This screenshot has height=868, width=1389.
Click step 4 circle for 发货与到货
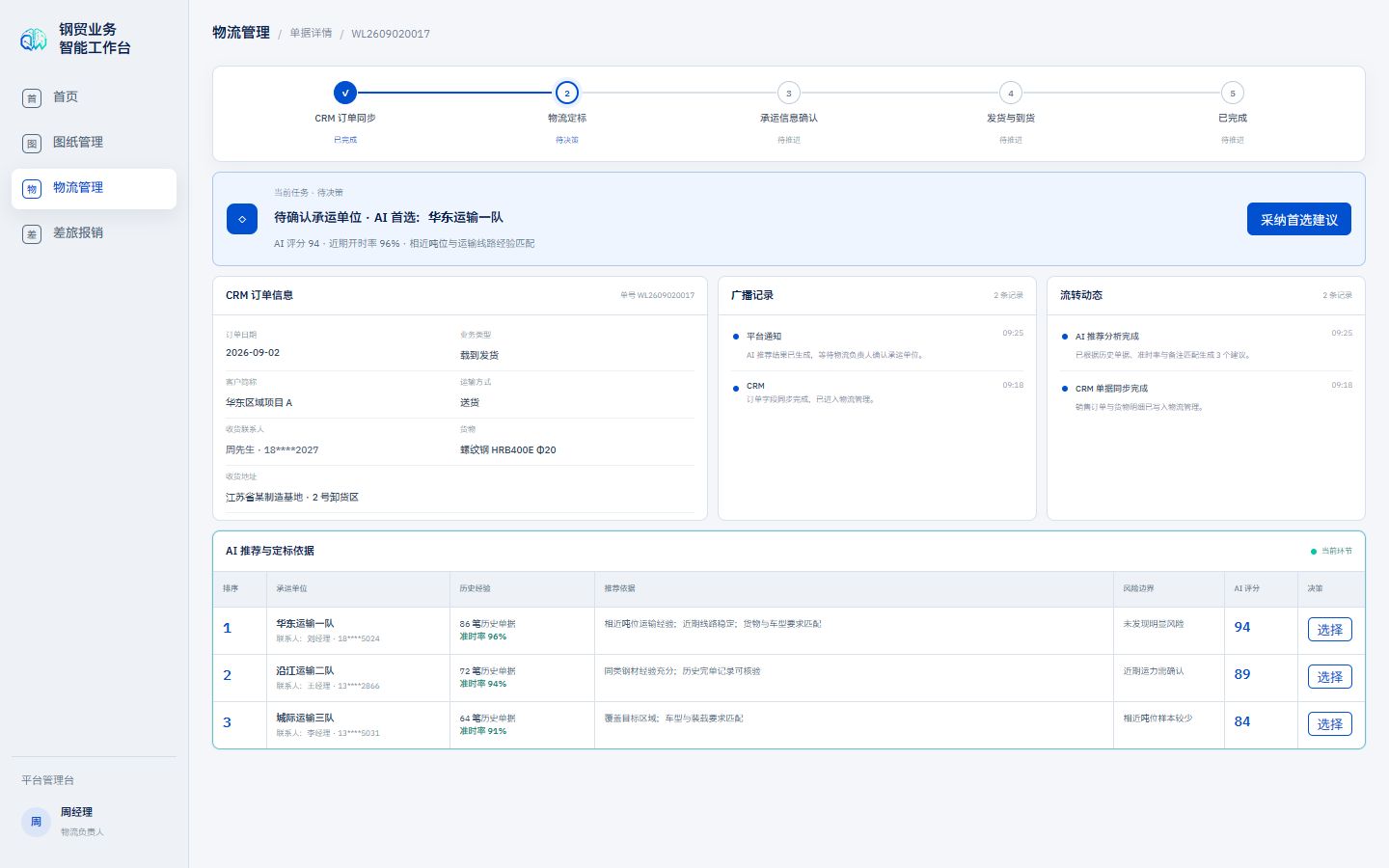tap(1011, 93)
